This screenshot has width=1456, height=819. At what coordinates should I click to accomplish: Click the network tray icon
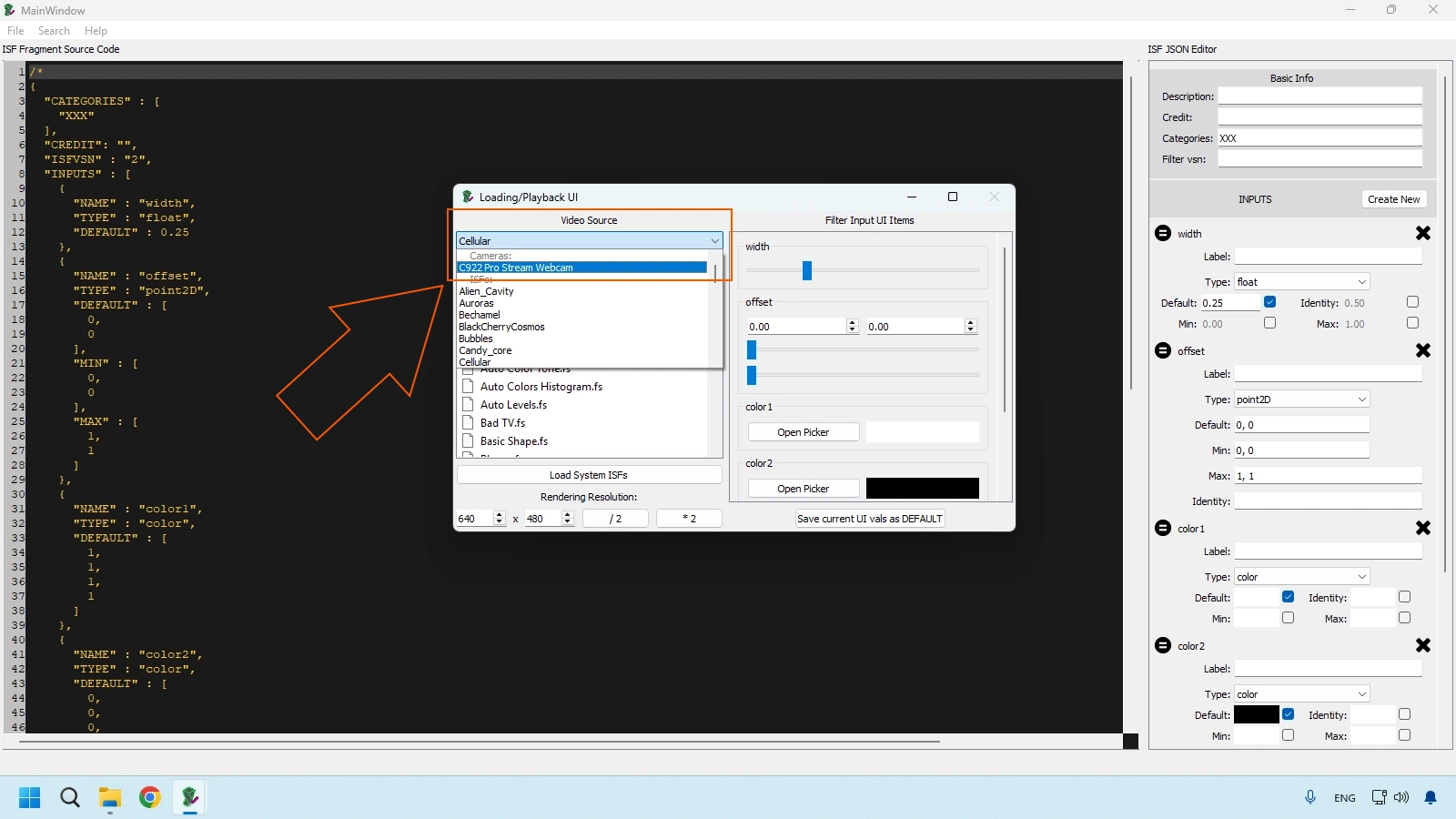click(1379, 797)
